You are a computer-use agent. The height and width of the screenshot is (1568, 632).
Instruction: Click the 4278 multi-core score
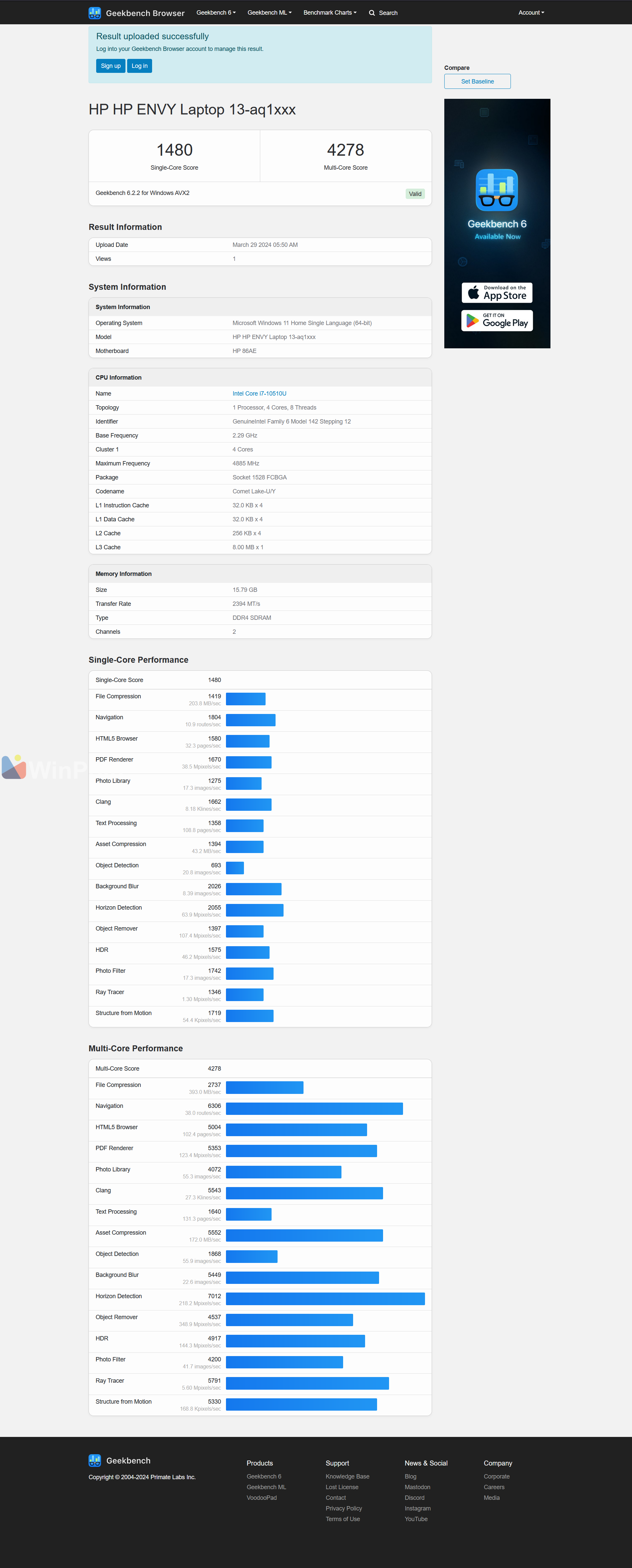coord(346,150)
